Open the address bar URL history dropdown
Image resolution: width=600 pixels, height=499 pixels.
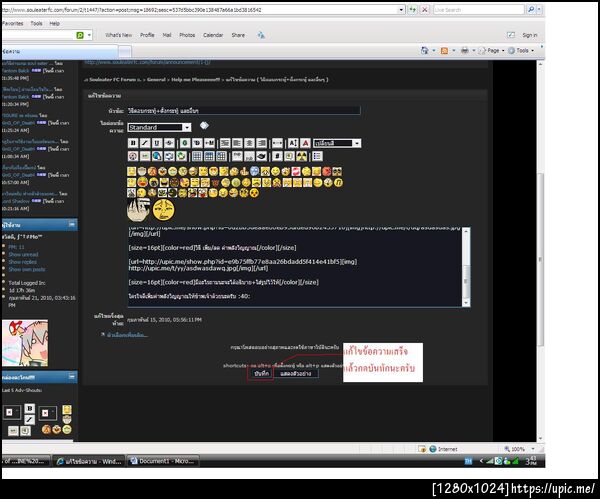point(401,10)
